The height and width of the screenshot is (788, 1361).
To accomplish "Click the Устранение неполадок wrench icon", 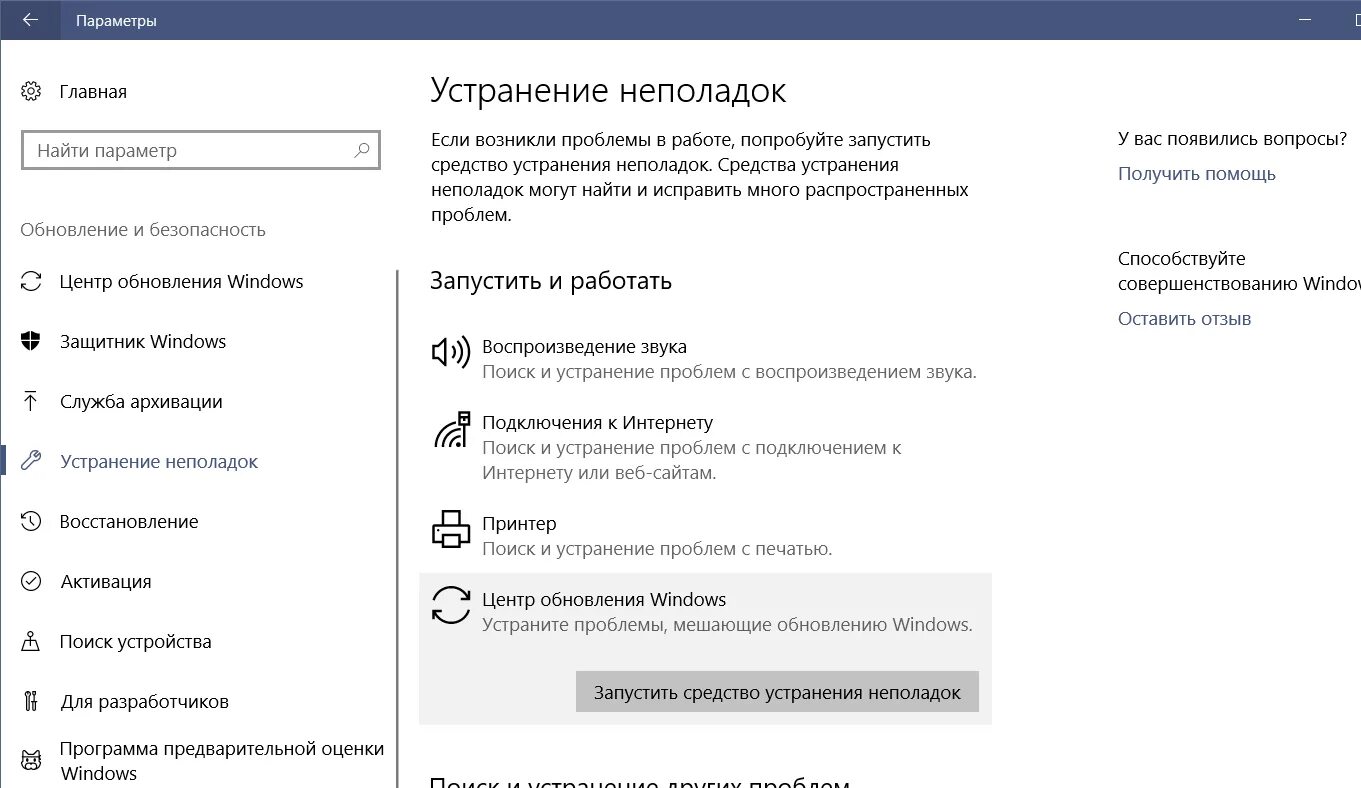I will 31,462.
